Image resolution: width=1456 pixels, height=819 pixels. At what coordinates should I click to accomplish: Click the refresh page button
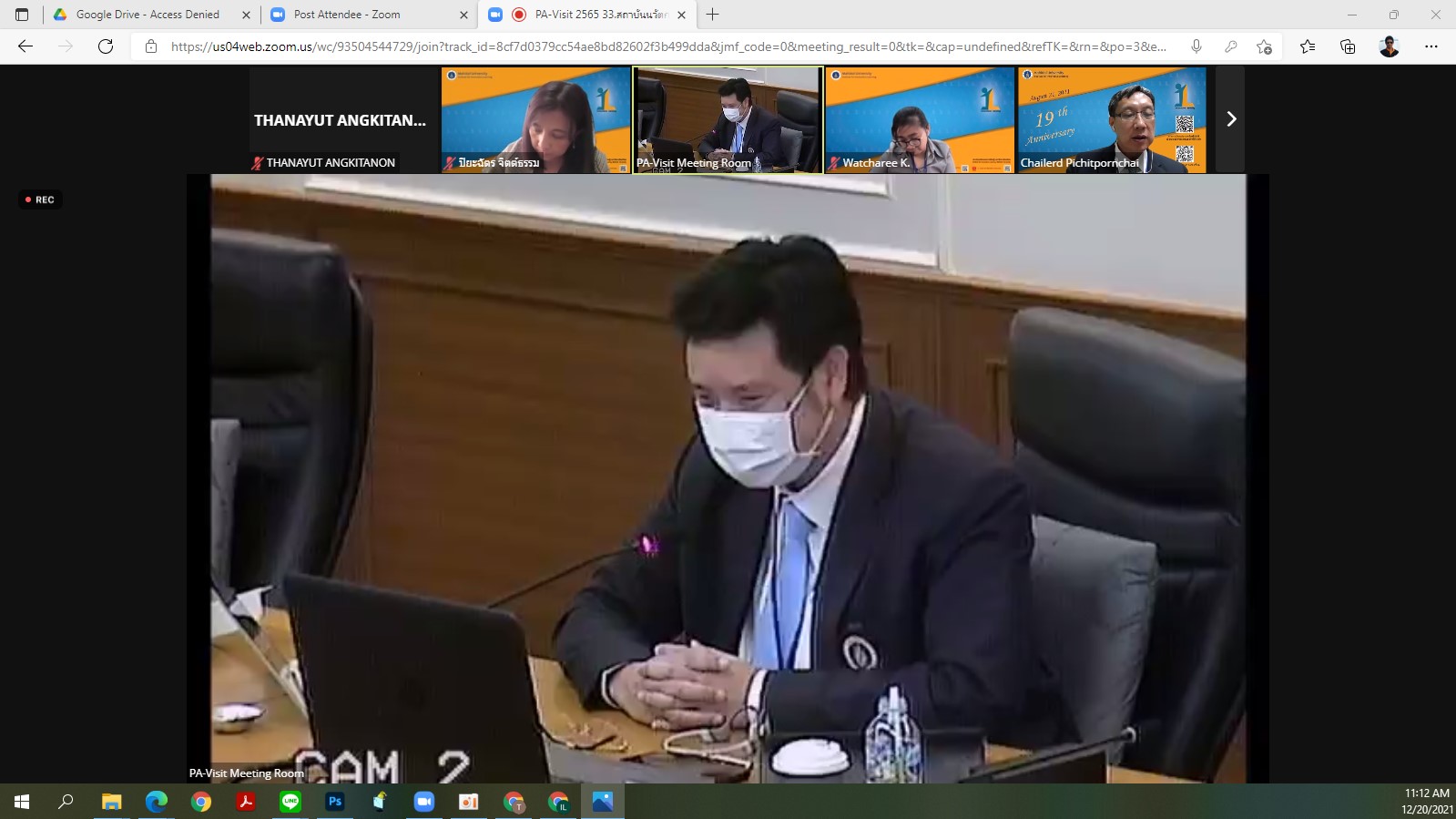click(106, 46)
